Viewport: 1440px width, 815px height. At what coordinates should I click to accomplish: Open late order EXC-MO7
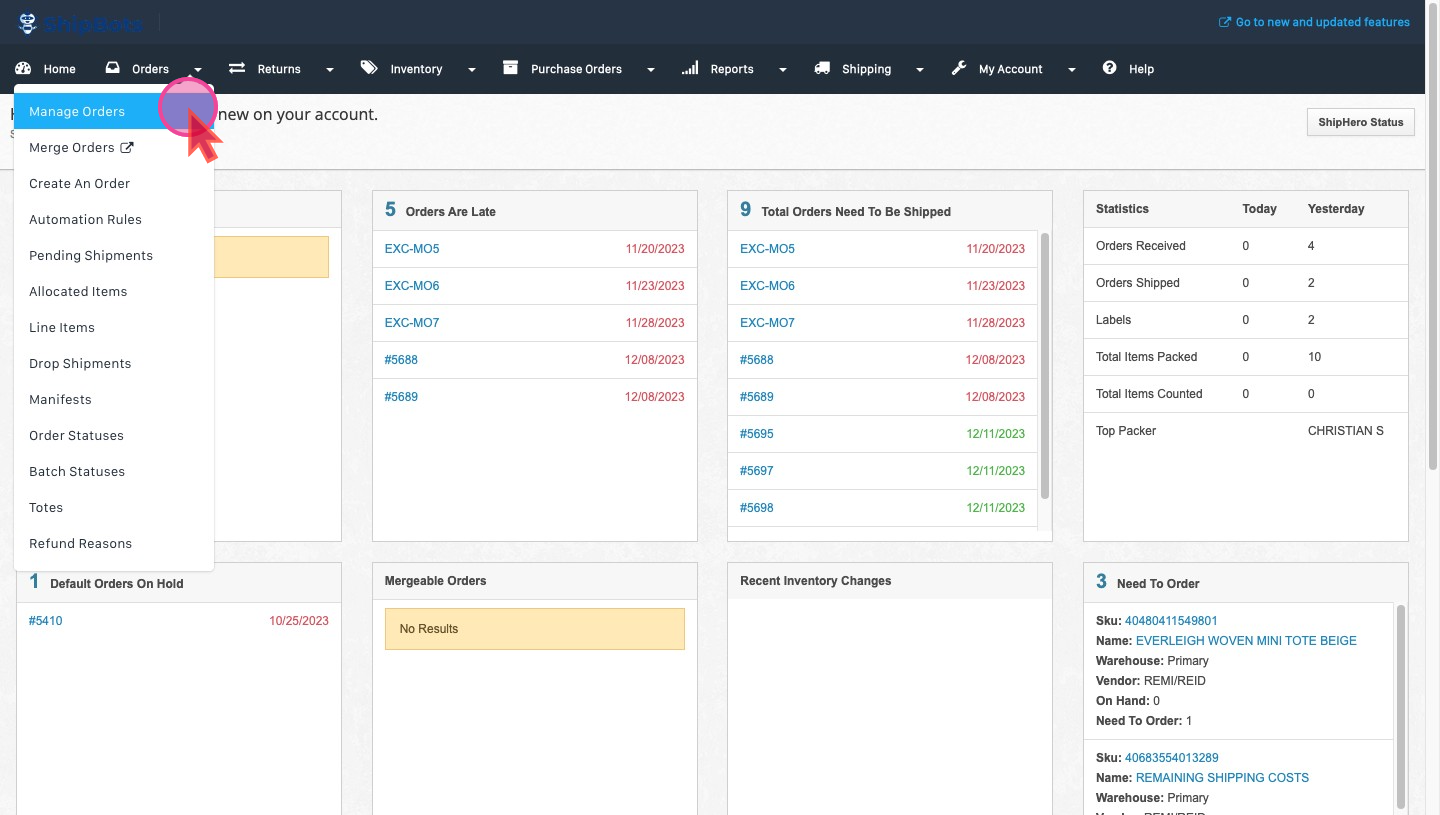pos(412,323)
